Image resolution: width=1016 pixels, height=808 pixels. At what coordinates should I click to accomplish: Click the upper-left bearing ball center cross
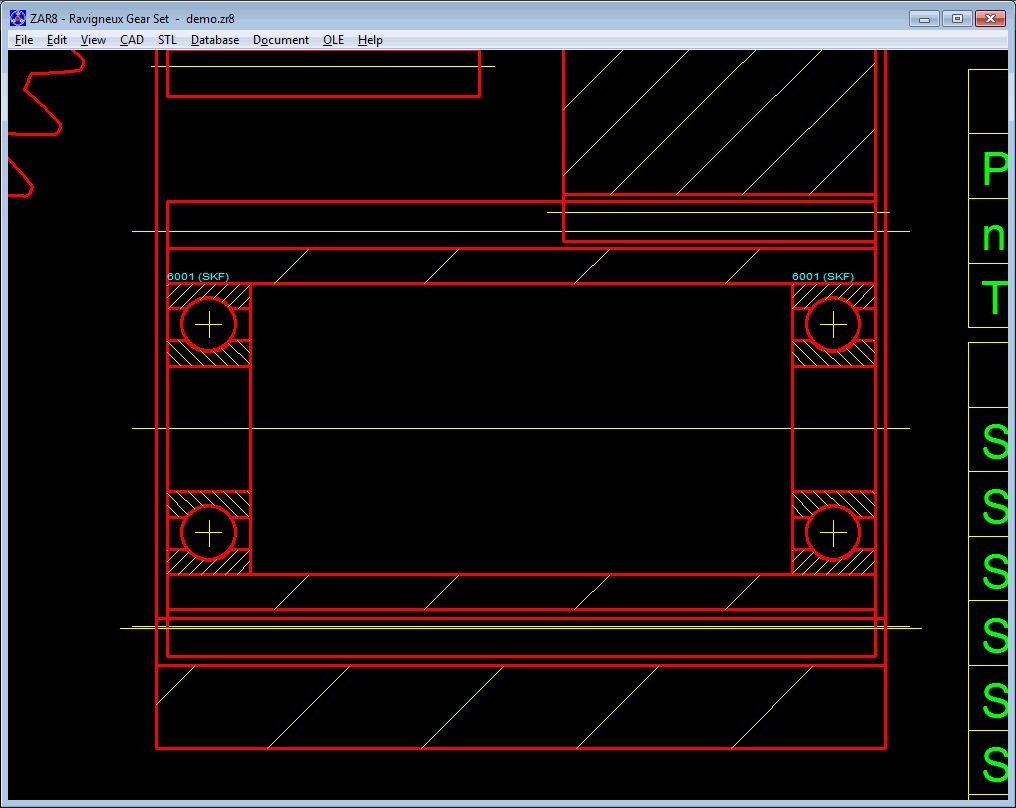tap(208, 324)
